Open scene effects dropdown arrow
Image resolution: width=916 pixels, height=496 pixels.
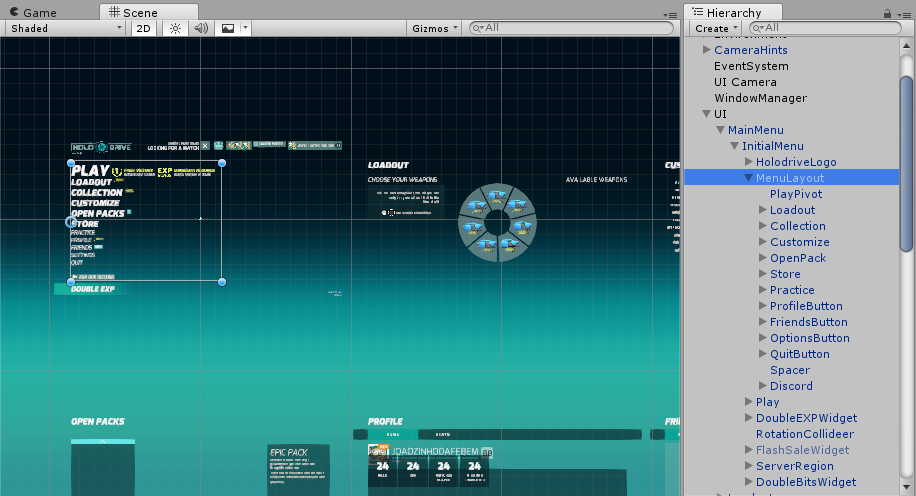tap(245, 28)
